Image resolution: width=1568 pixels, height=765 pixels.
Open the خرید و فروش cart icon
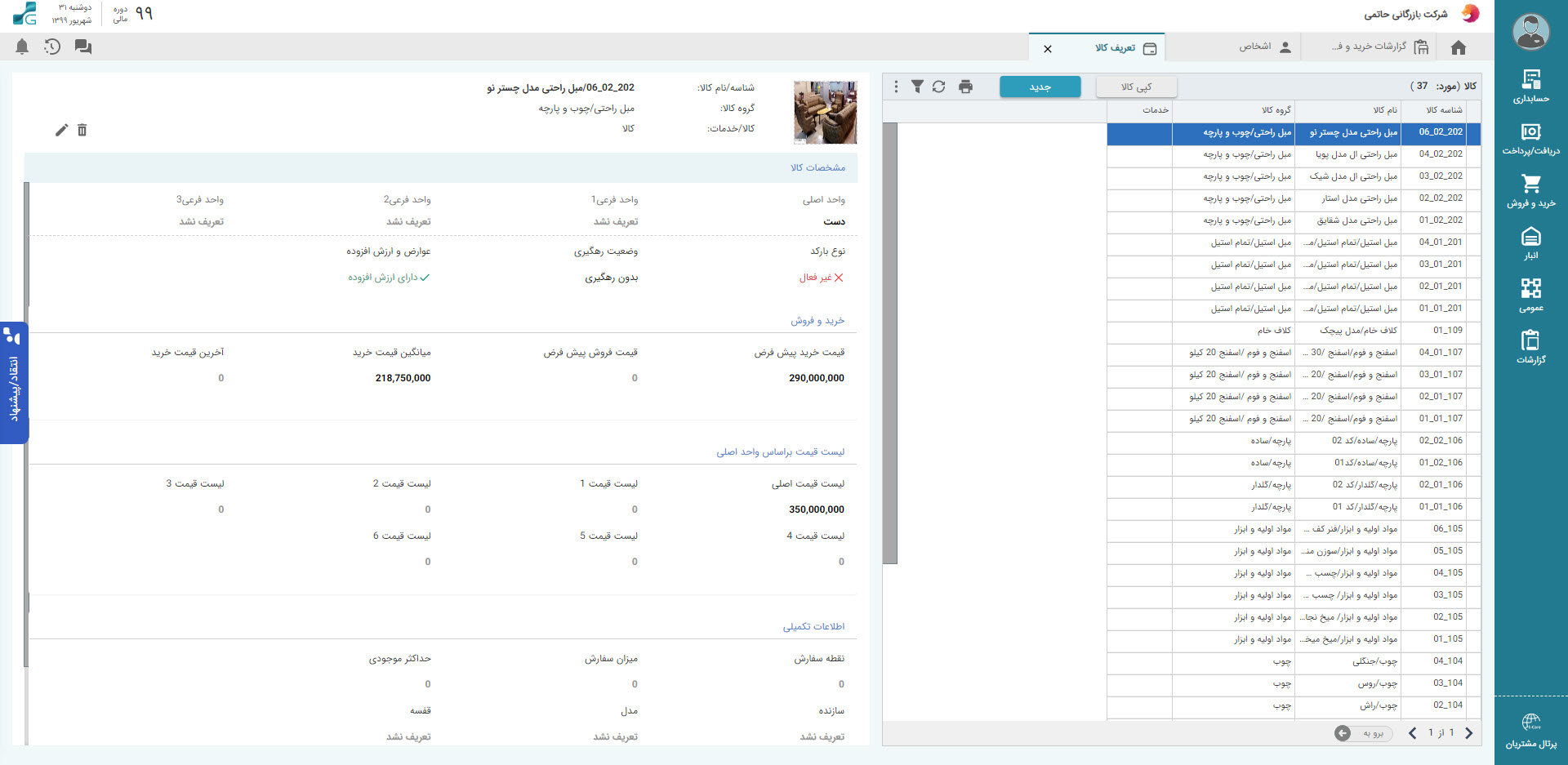(1530, 184)
